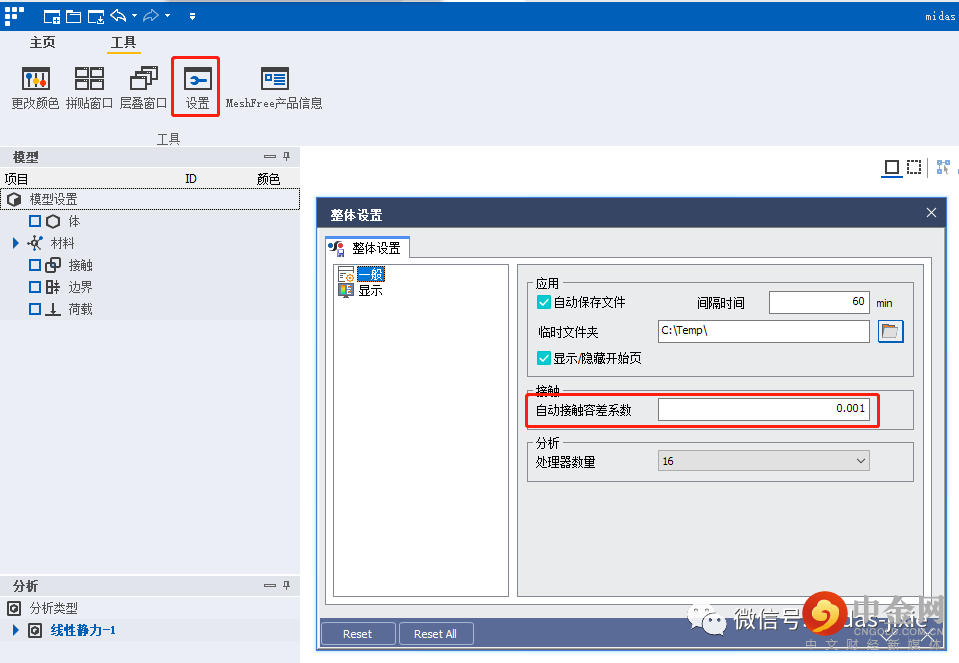
Task: Click the 间隔时间 input field showing 60
Action: point(819,302)
